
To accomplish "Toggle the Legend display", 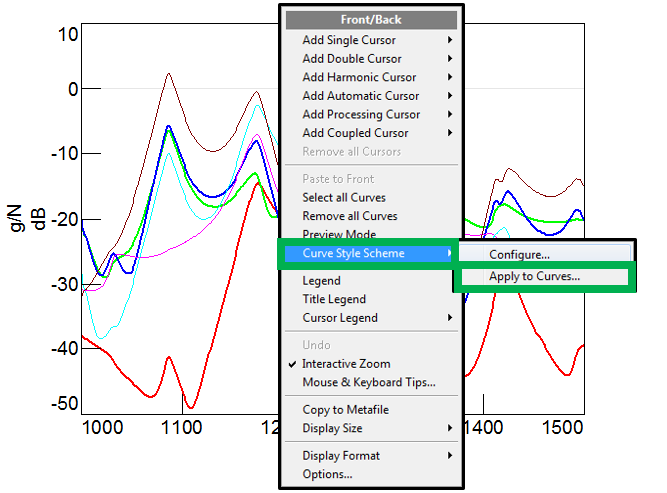I will (321, 281).
